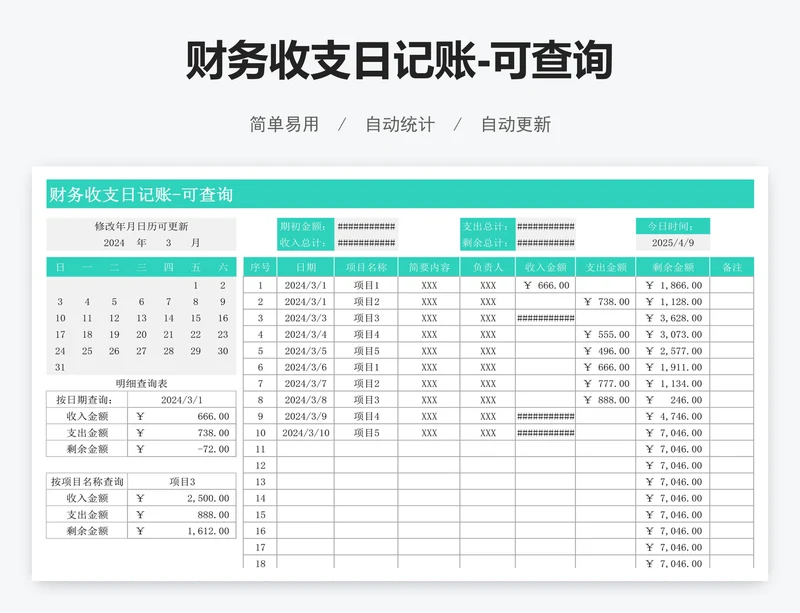Click the 明细查询表 heading
The height and width of the screenshot is (613, 800).
[141, 383]
